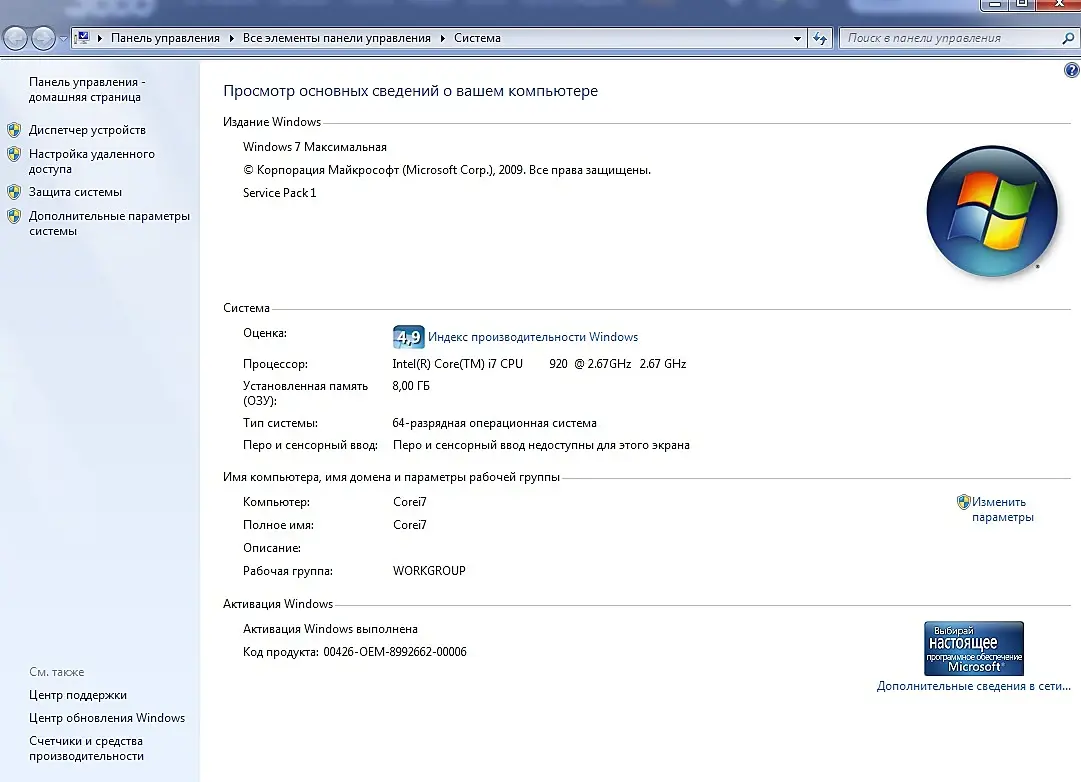Select Все элементы панели управления breadcrumb
1081x782 pixels.
click(x=336, y=38)
